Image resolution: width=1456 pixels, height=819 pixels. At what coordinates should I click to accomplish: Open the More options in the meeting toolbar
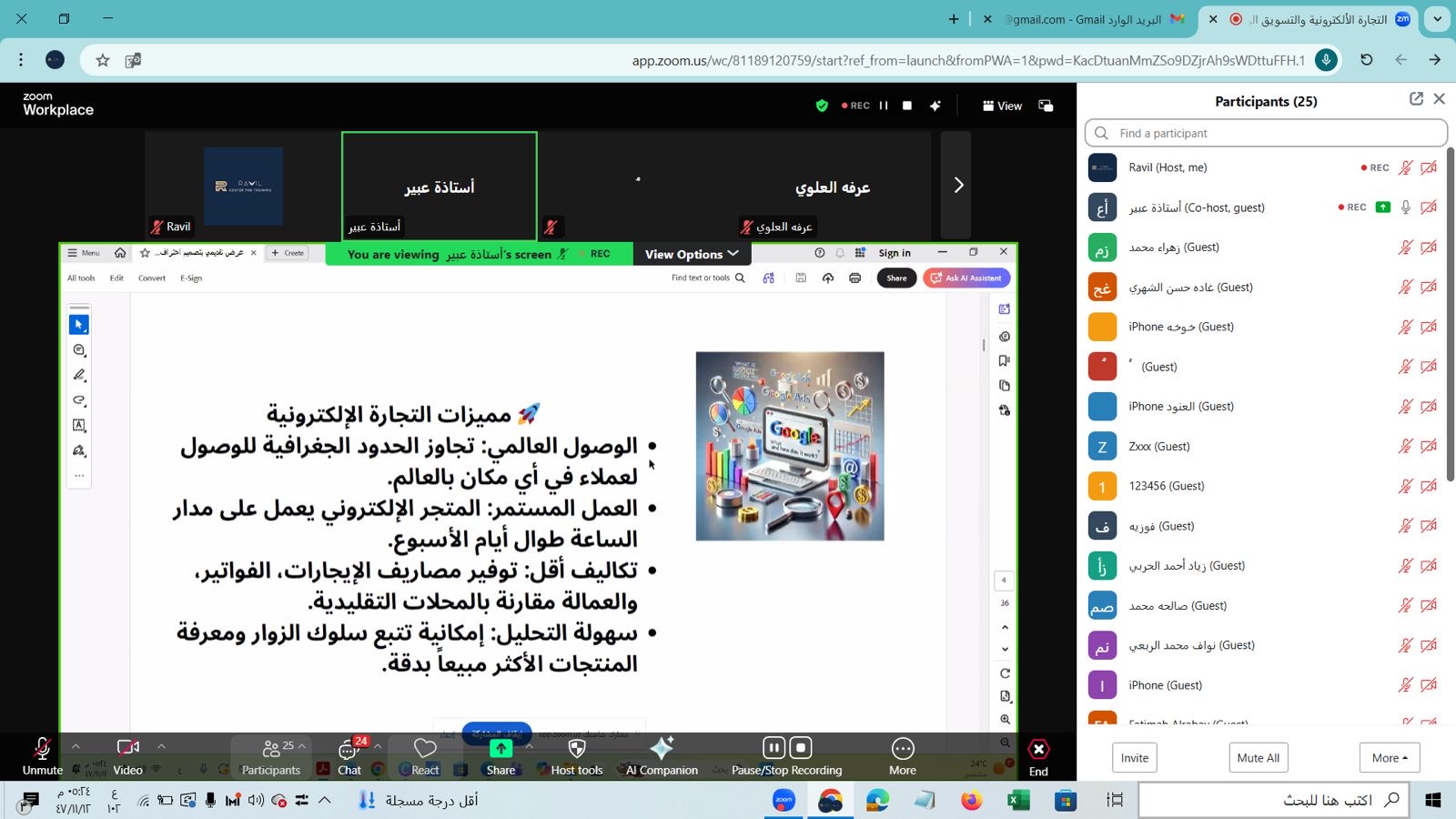[x=903, y=756]
